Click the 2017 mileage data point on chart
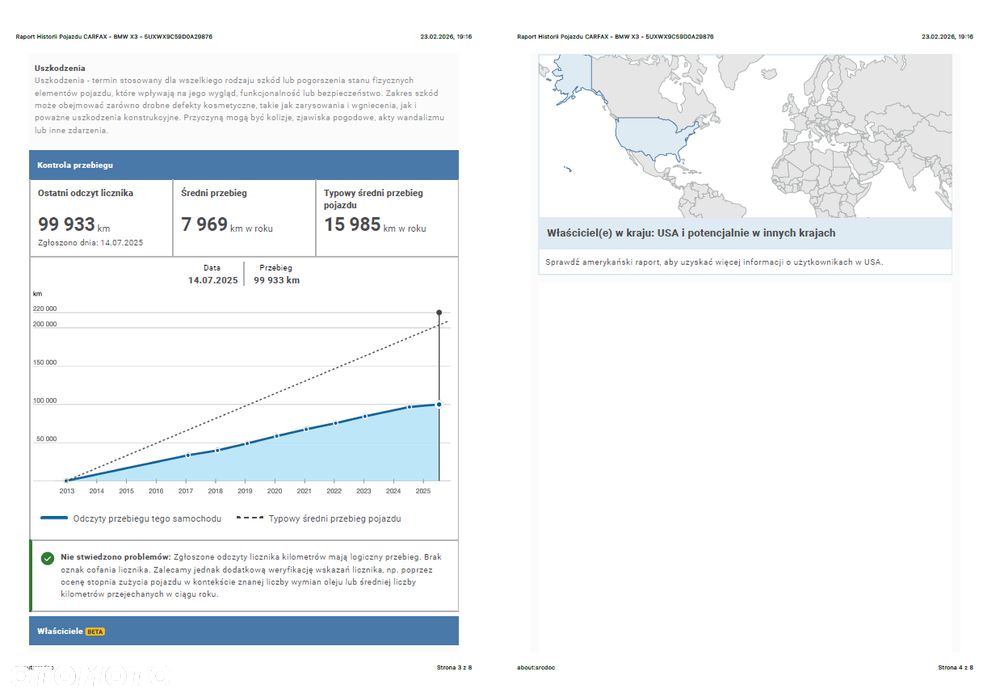1000x696 pixels. tap(188, 455)
